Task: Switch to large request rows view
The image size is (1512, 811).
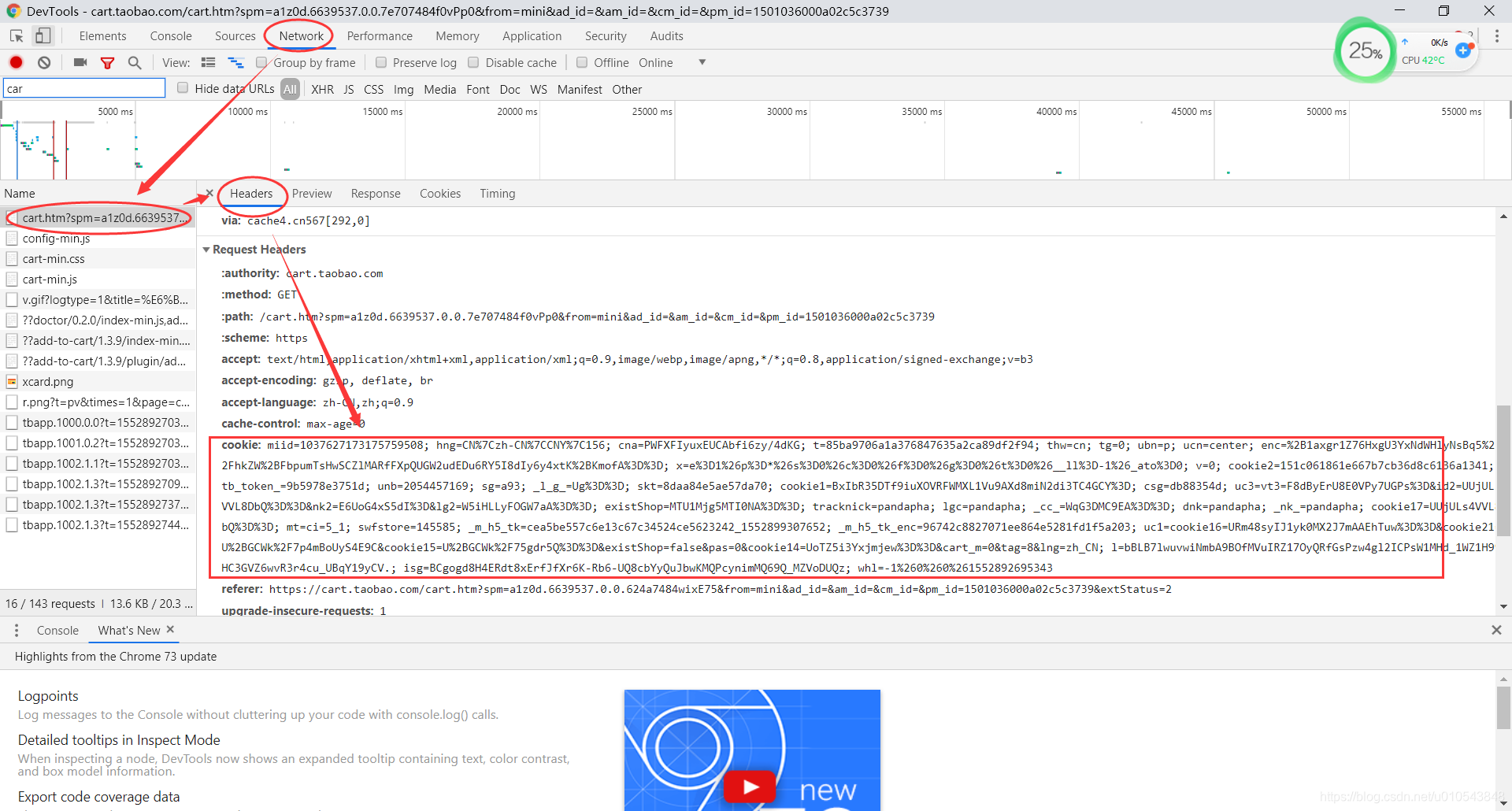Action: tap(209, 63)
